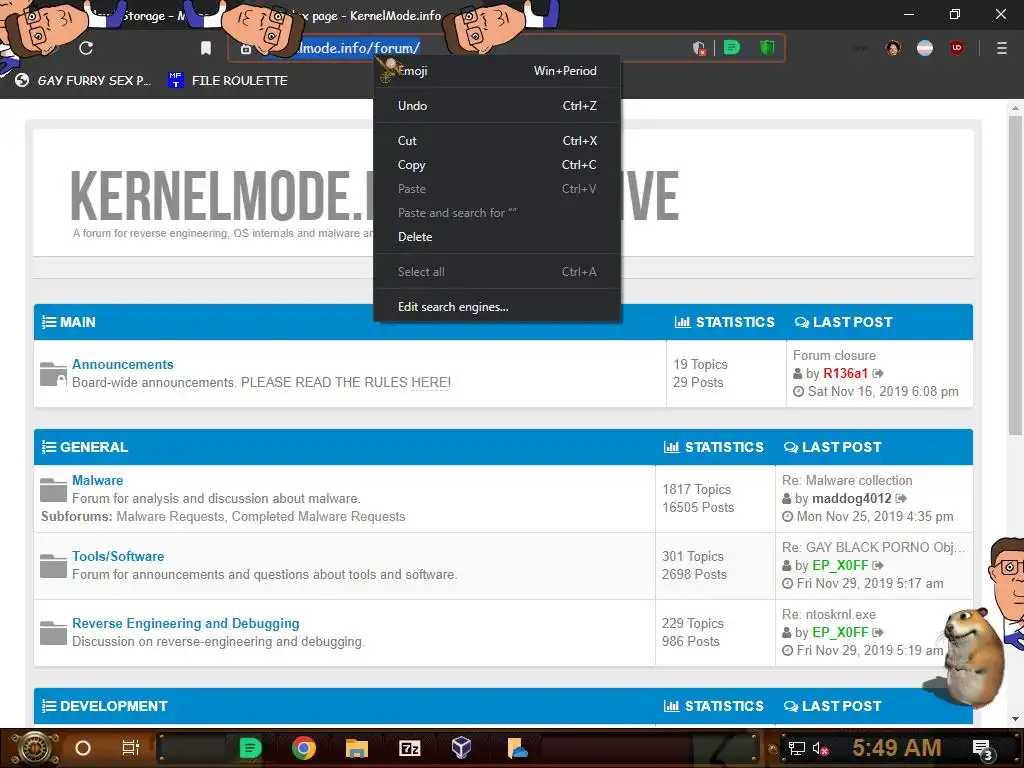Open the Tools/Software forum
1024x768 pixels.
coord(118,556)
